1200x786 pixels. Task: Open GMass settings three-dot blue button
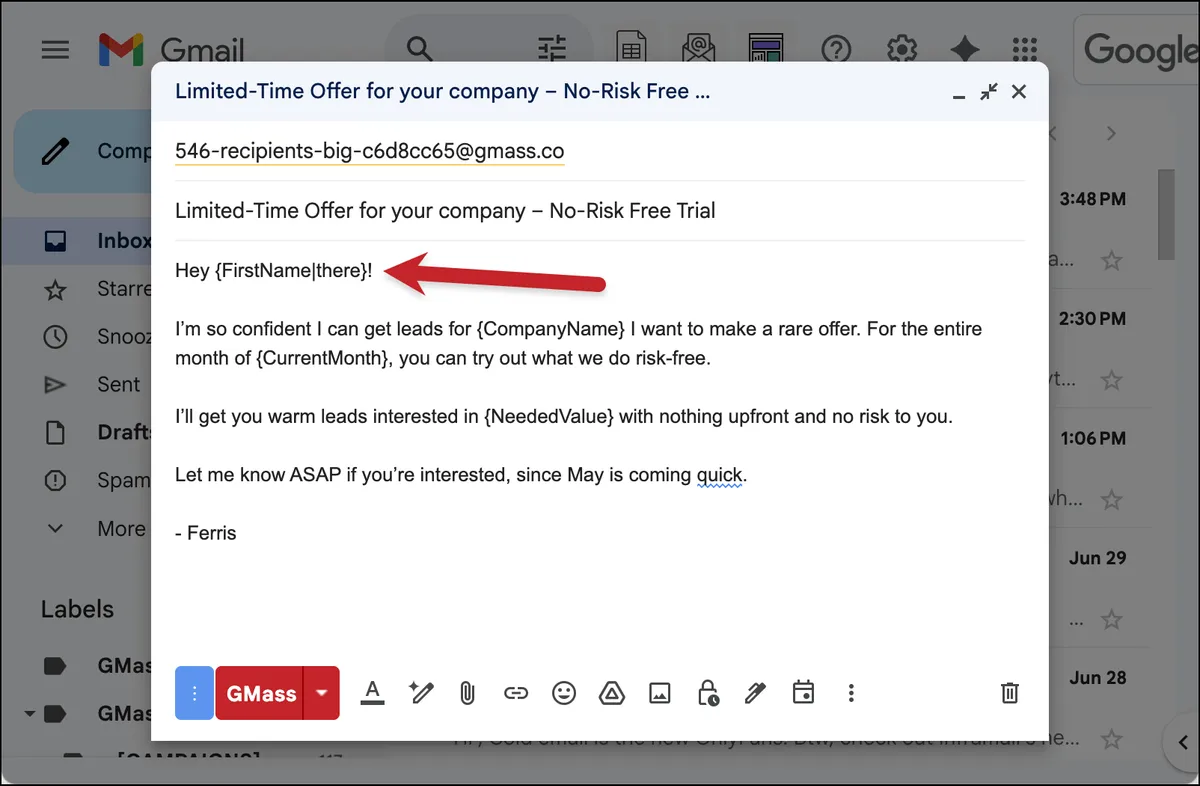coord(194,693)
